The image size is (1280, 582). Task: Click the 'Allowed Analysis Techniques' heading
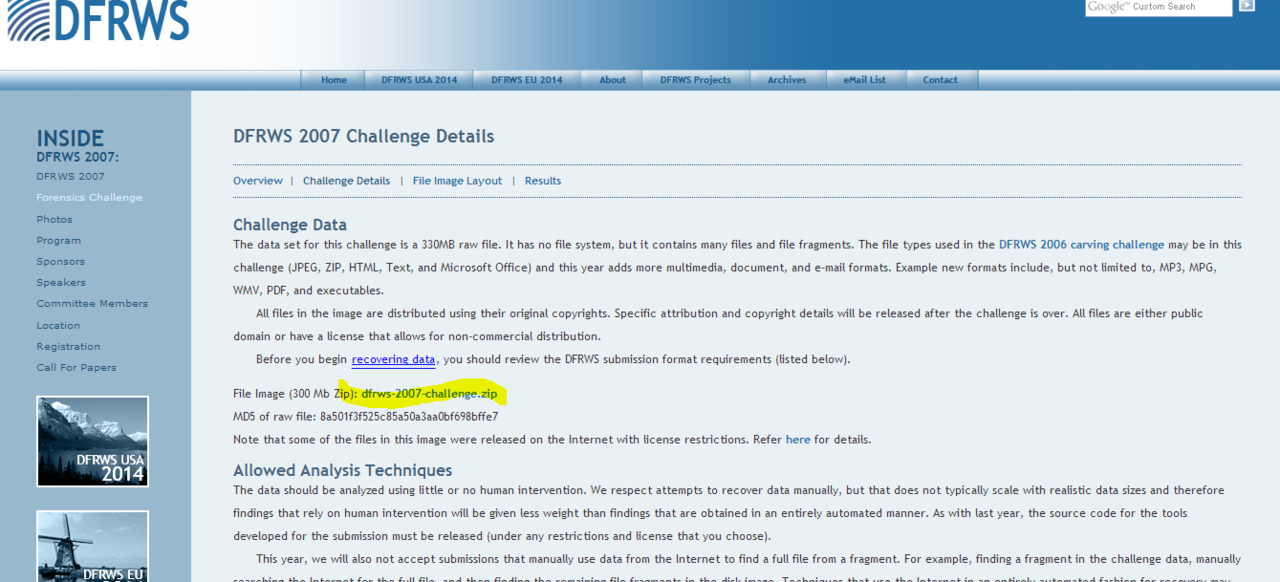(342, 470)
